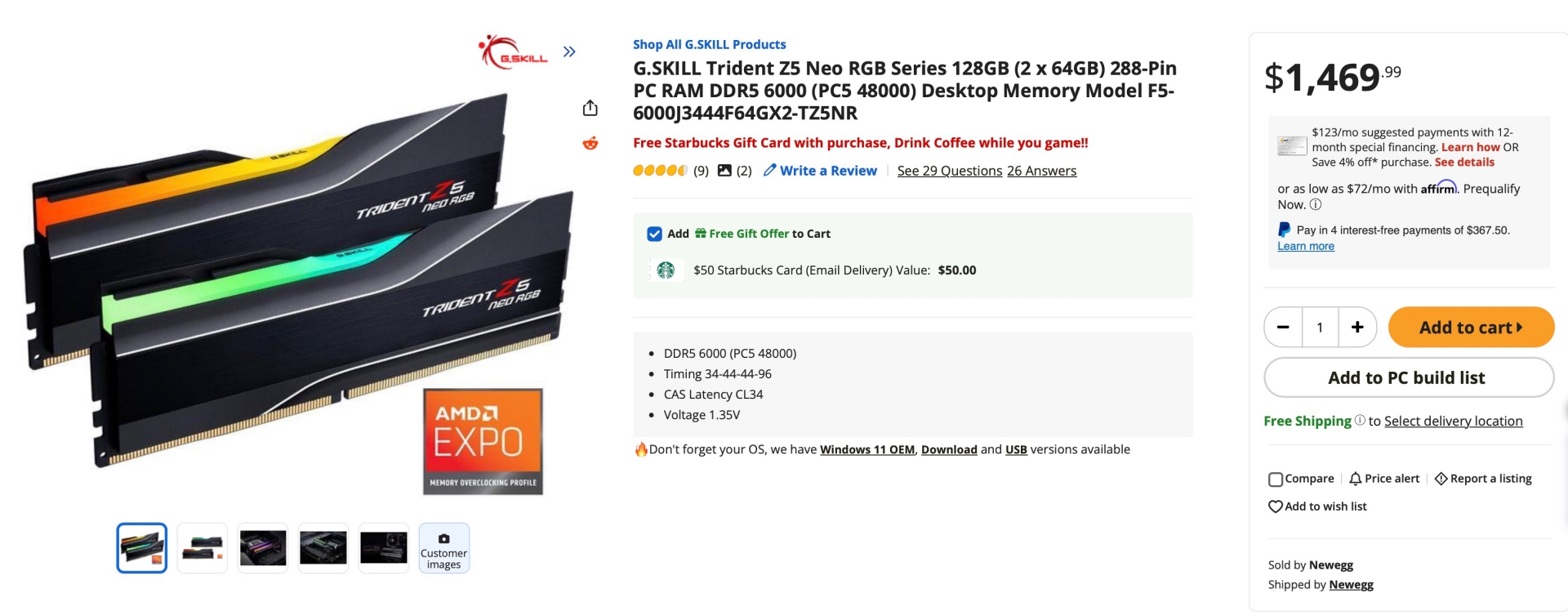Uncheck the Free Gift Offer checkbox

(x=654, y=234)
